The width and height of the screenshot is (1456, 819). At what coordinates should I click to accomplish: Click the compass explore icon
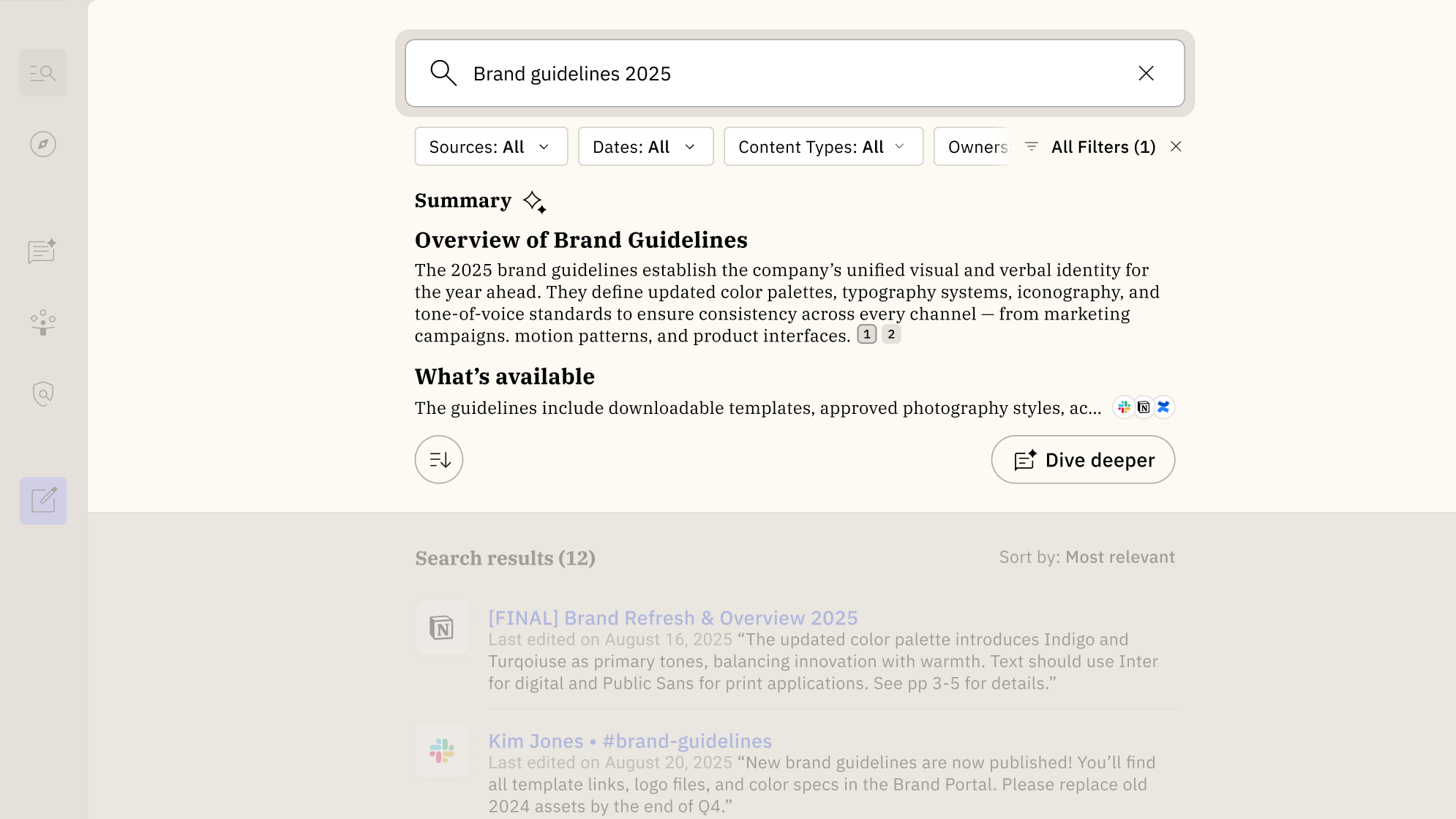[43, 144]
